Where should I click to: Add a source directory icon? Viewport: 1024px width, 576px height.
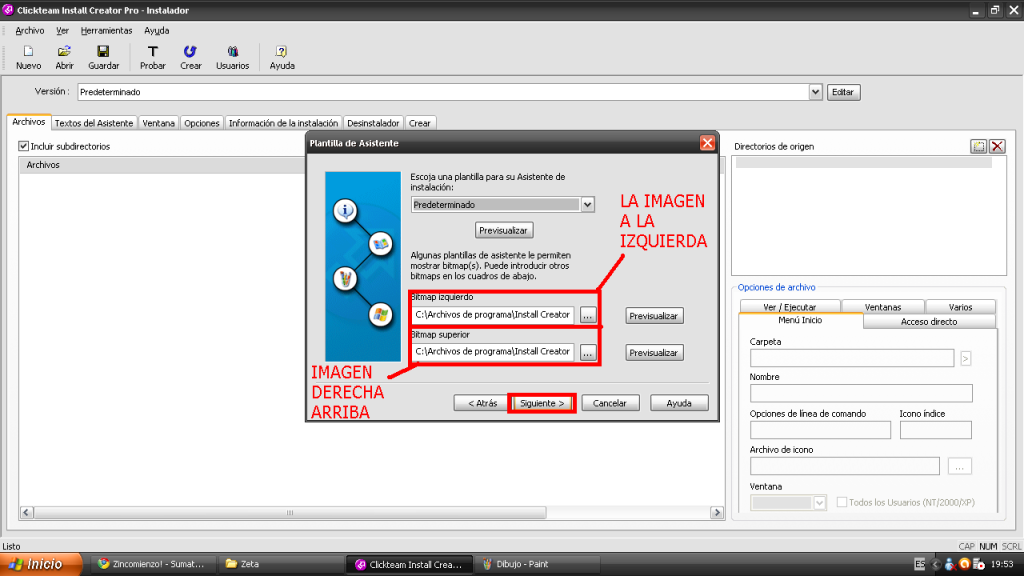978,146
